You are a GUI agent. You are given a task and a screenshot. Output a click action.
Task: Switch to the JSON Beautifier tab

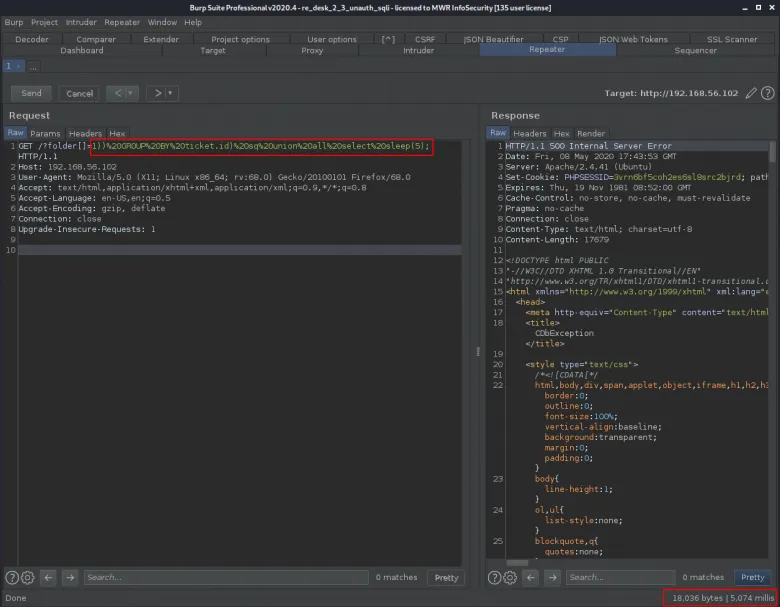493,39
